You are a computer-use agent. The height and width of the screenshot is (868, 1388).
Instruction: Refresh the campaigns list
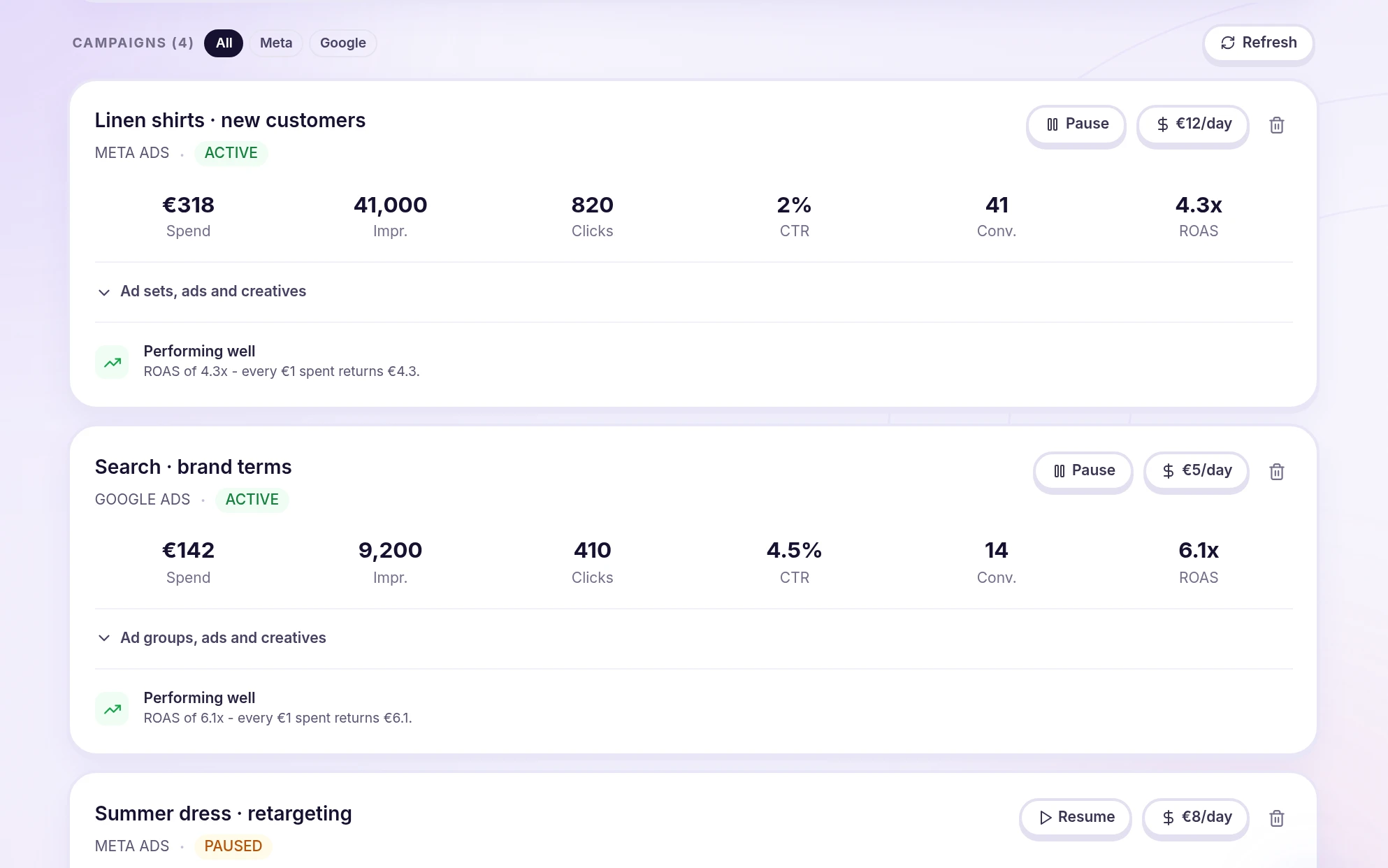point(1258,43)
